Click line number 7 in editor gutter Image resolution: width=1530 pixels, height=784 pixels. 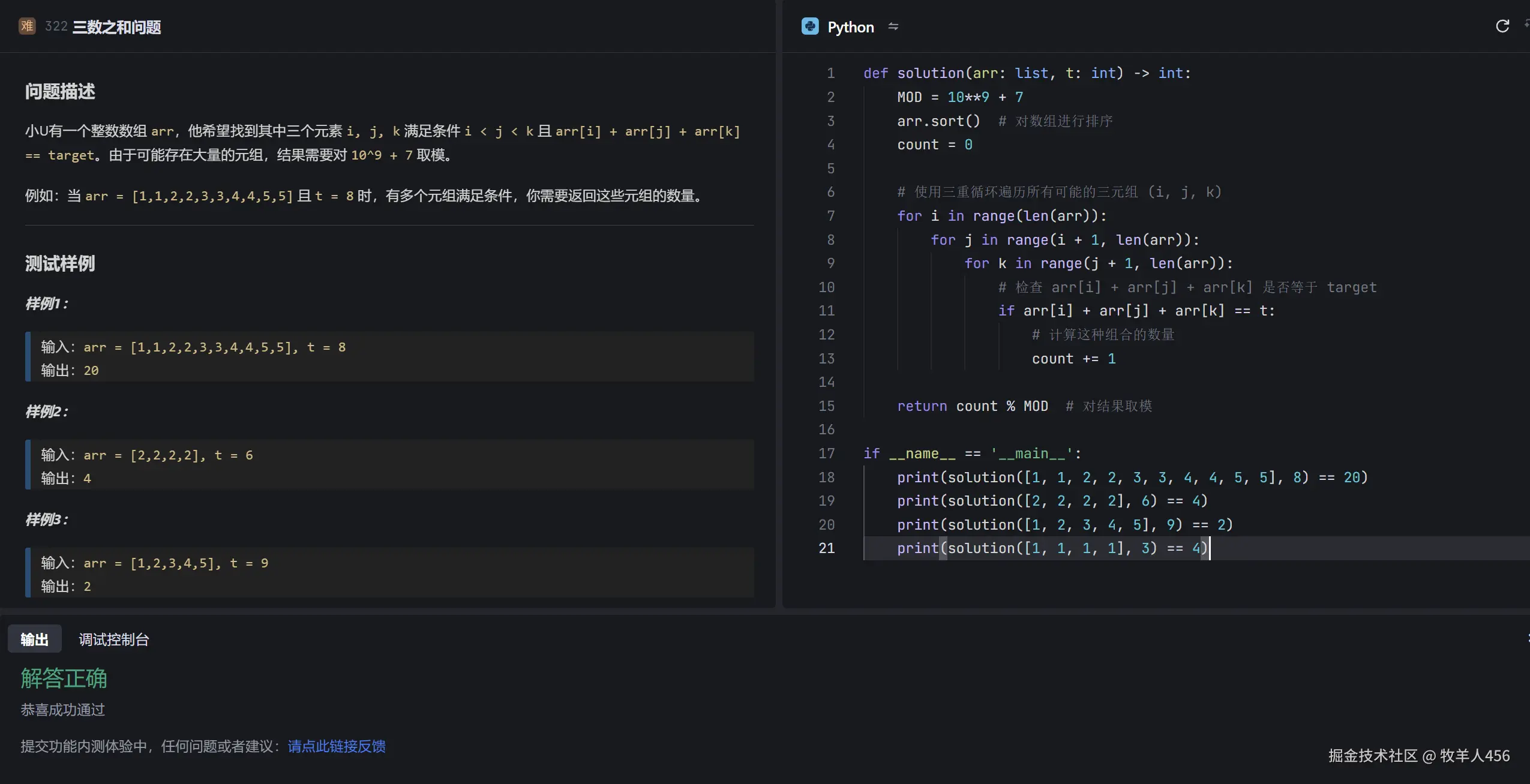click(x=830, y=216)
